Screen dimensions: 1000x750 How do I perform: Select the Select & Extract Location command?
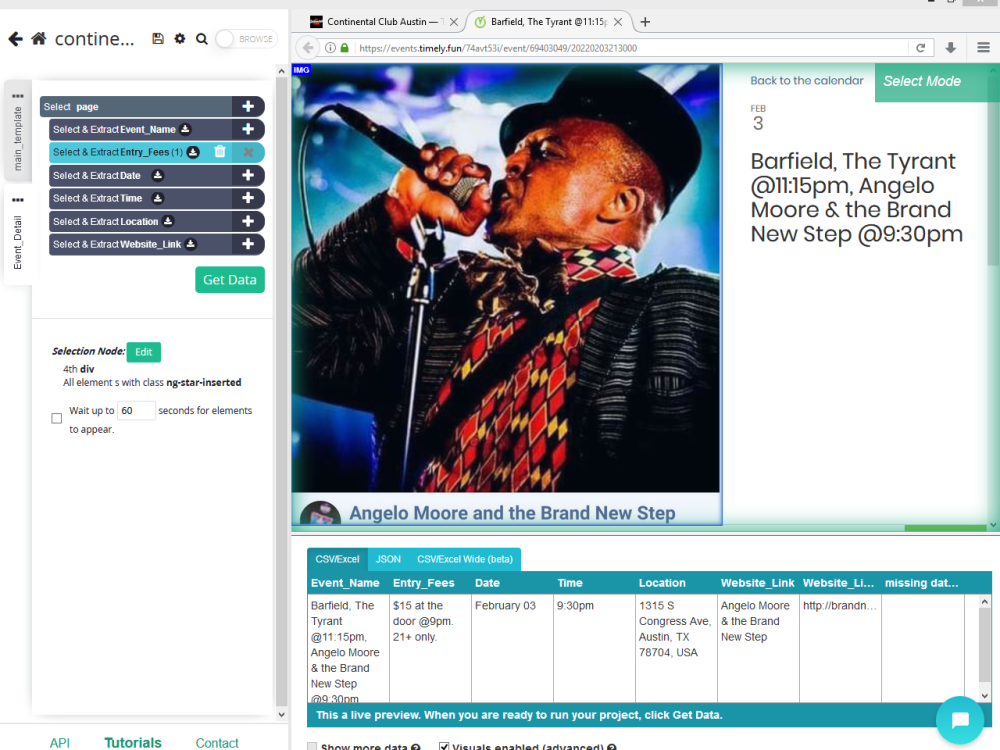coord(140,221)
